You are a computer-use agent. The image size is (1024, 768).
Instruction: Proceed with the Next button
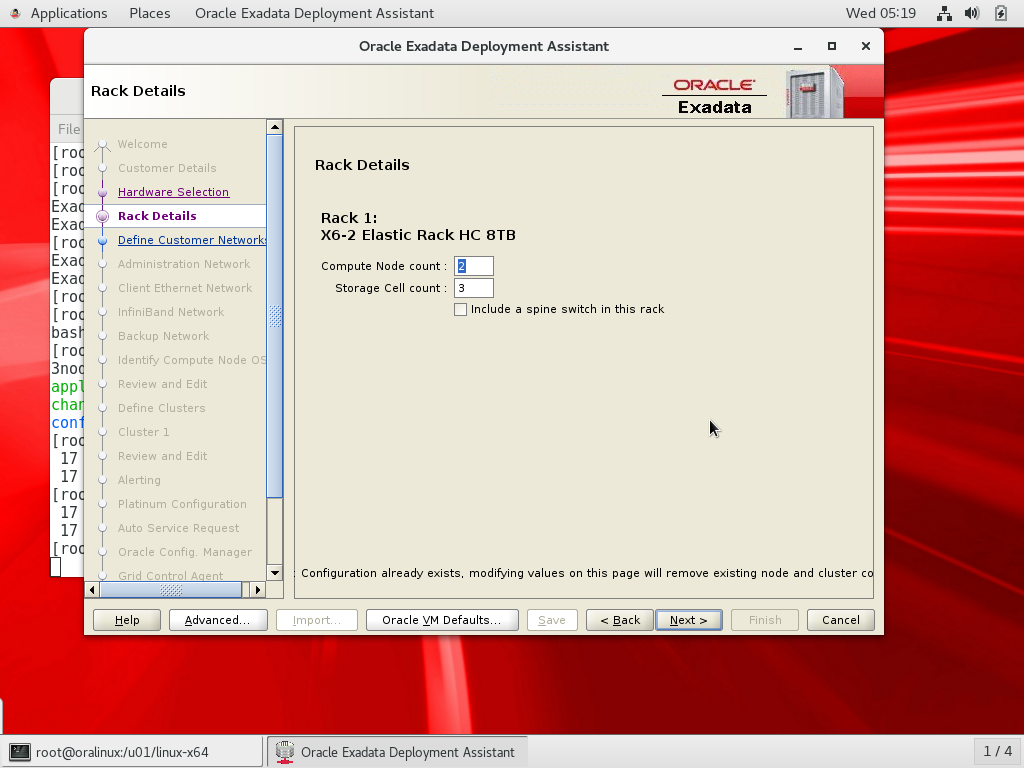click(688, 620)
